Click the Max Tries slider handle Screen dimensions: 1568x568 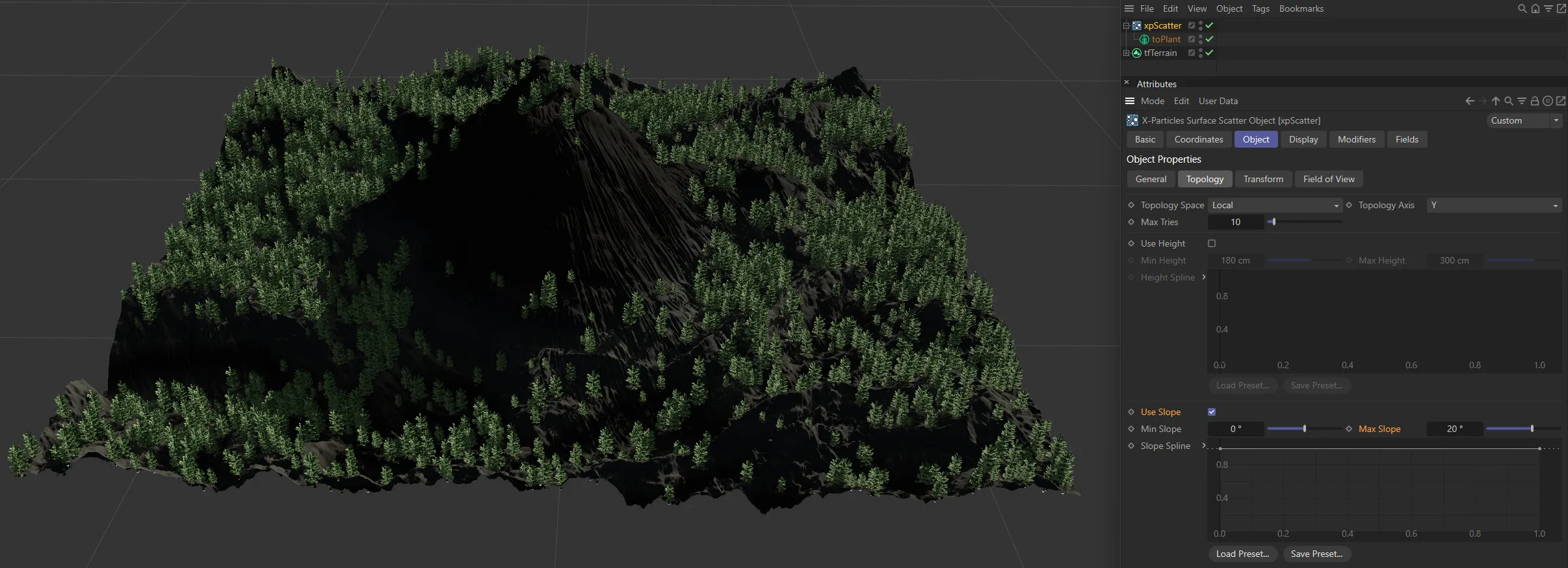click(x=1274, y=222)
